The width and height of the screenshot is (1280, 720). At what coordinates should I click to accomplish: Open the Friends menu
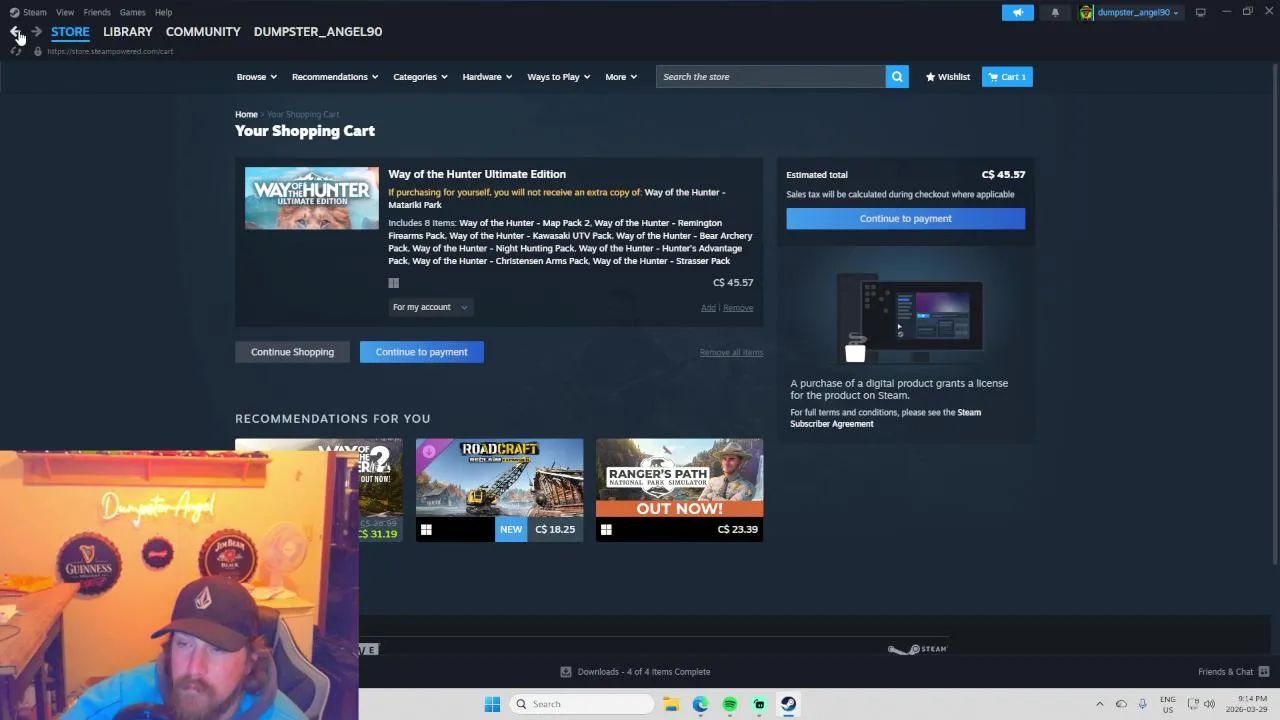point(97,12)
